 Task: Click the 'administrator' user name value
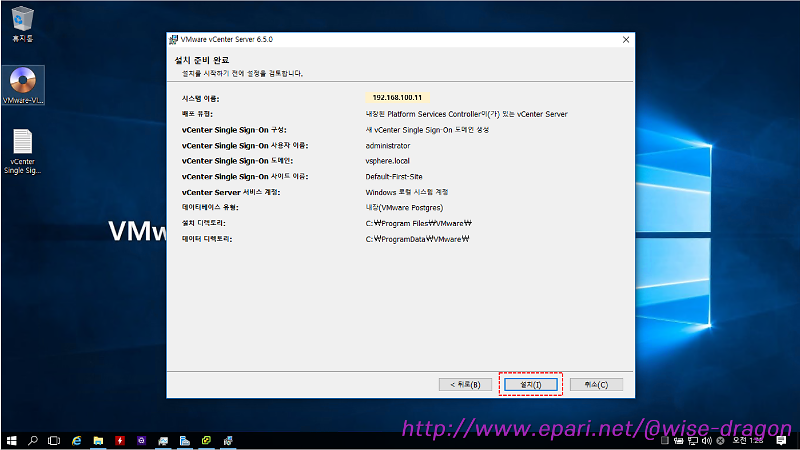(x=388, y=146)
